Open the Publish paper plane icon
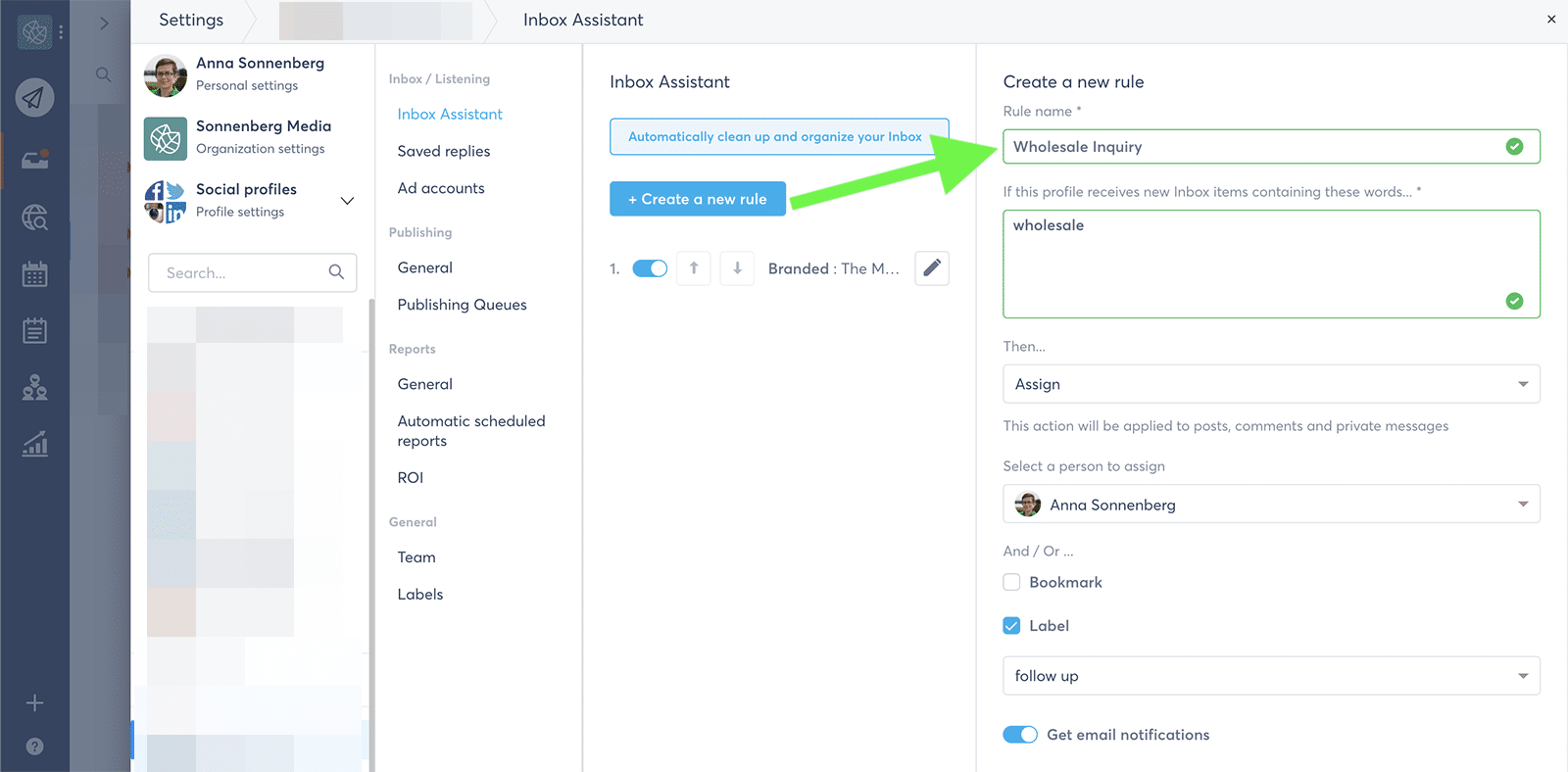The height and width of the screenshot is (772, 1568). pos(34,97)
